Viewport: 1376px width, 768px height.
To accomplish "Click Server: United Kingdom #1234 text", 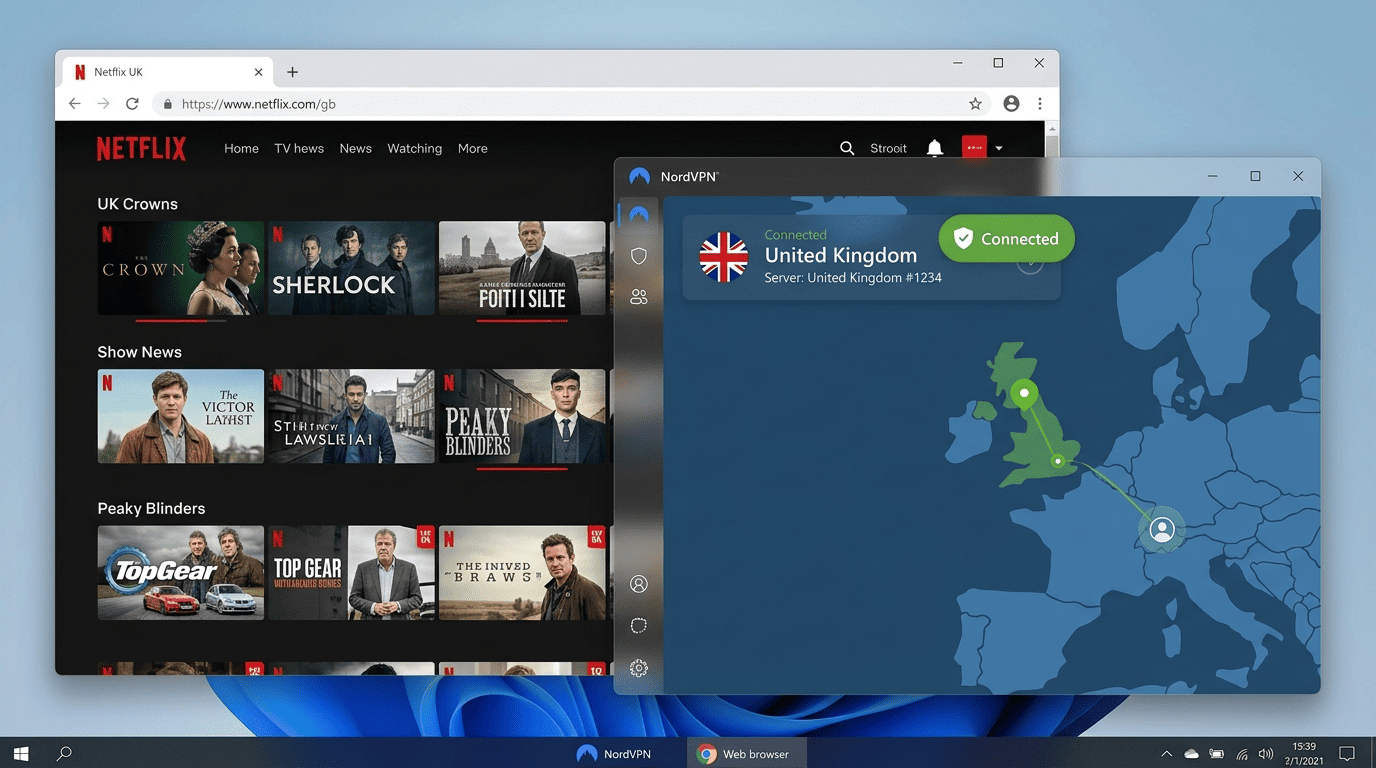I will click(x=853, y=278).
